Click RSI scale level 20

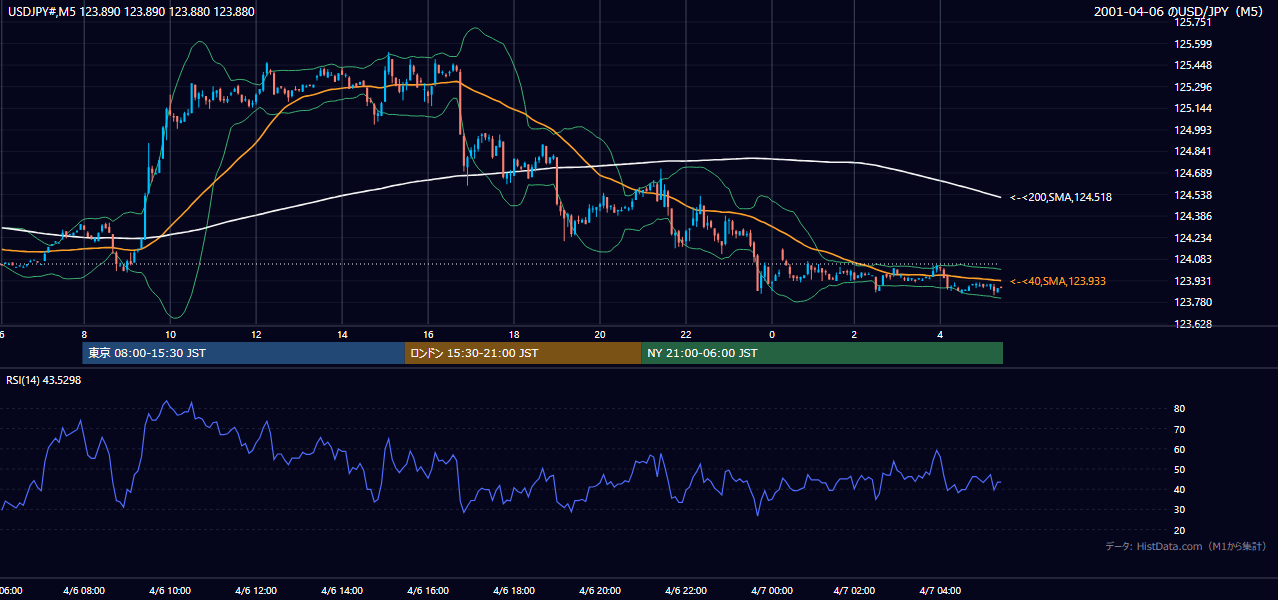1180,531
